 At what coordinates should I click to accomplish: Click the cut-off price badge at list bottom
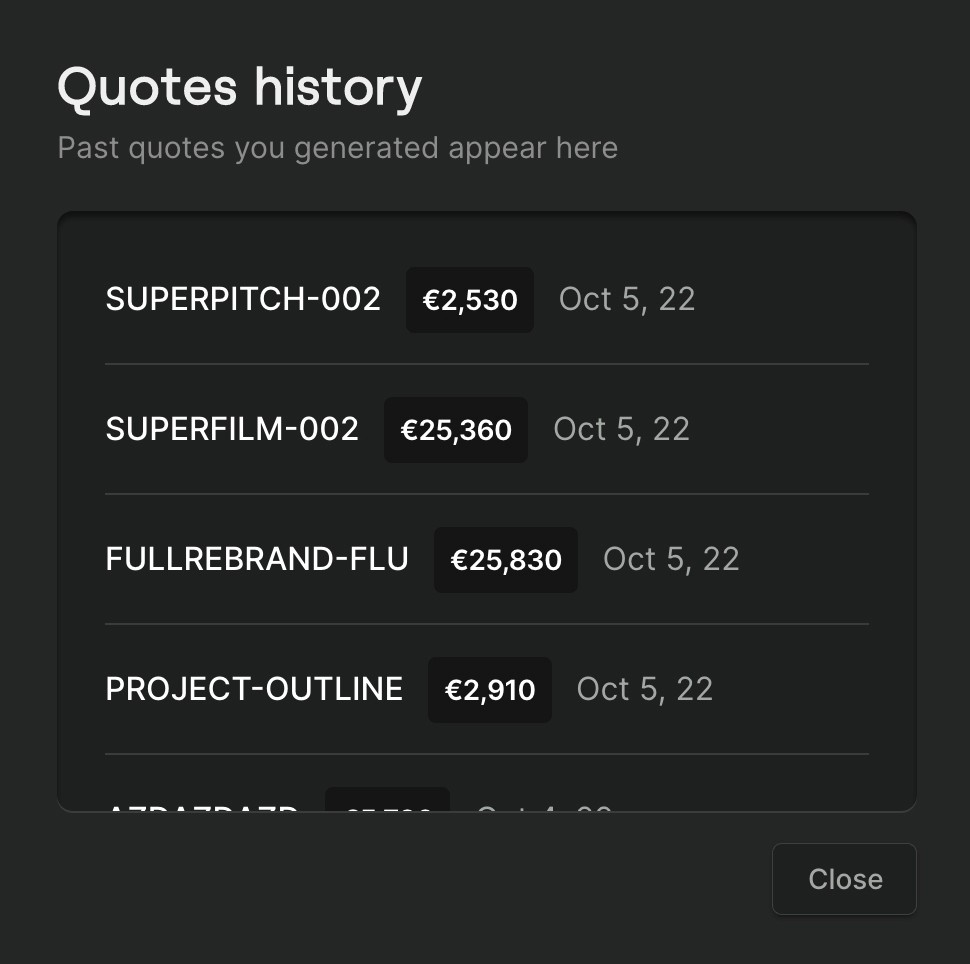coord(388,803)
